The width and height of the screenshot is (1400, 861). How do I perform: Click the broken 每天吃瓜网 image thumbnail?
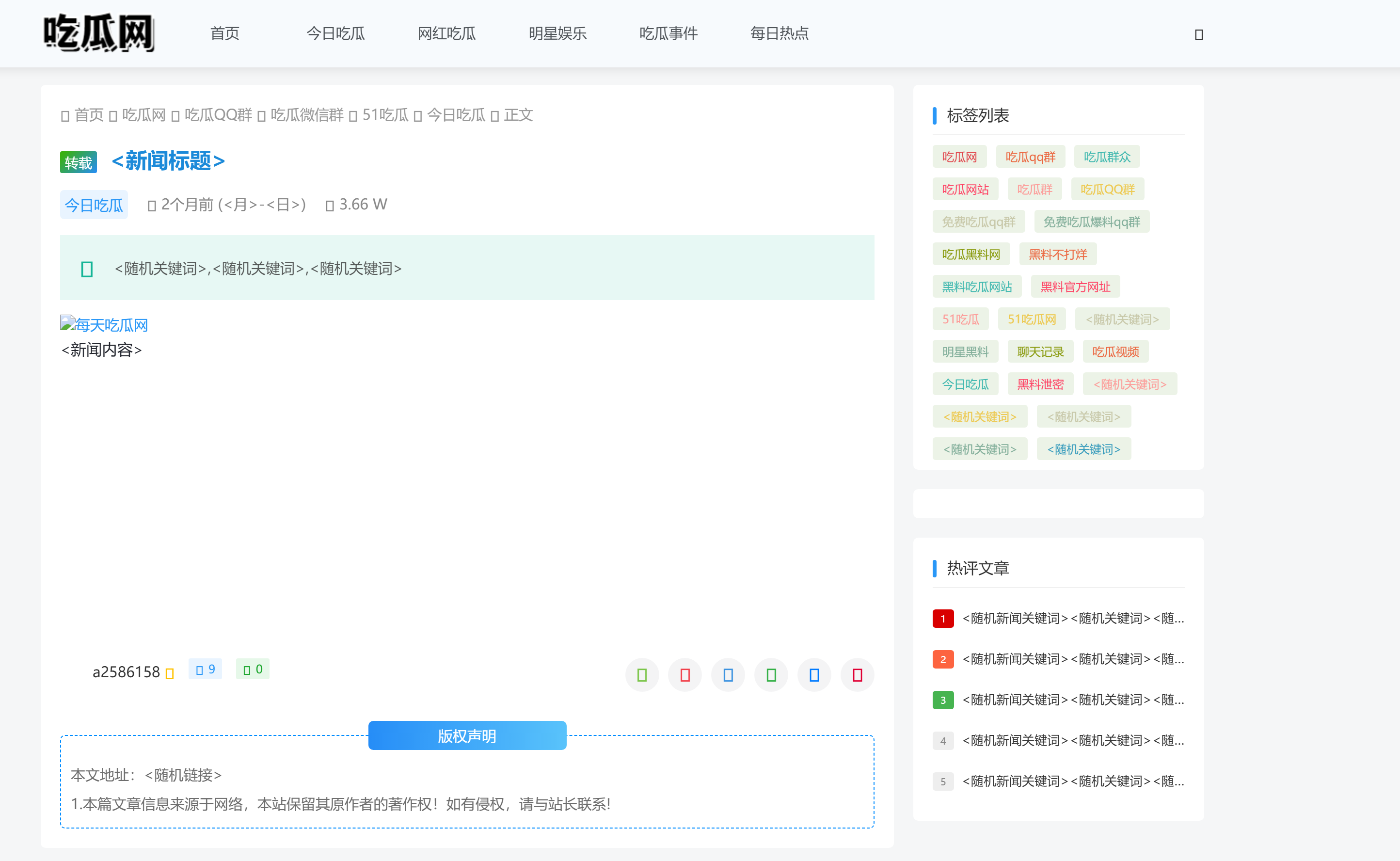point(104,325)
